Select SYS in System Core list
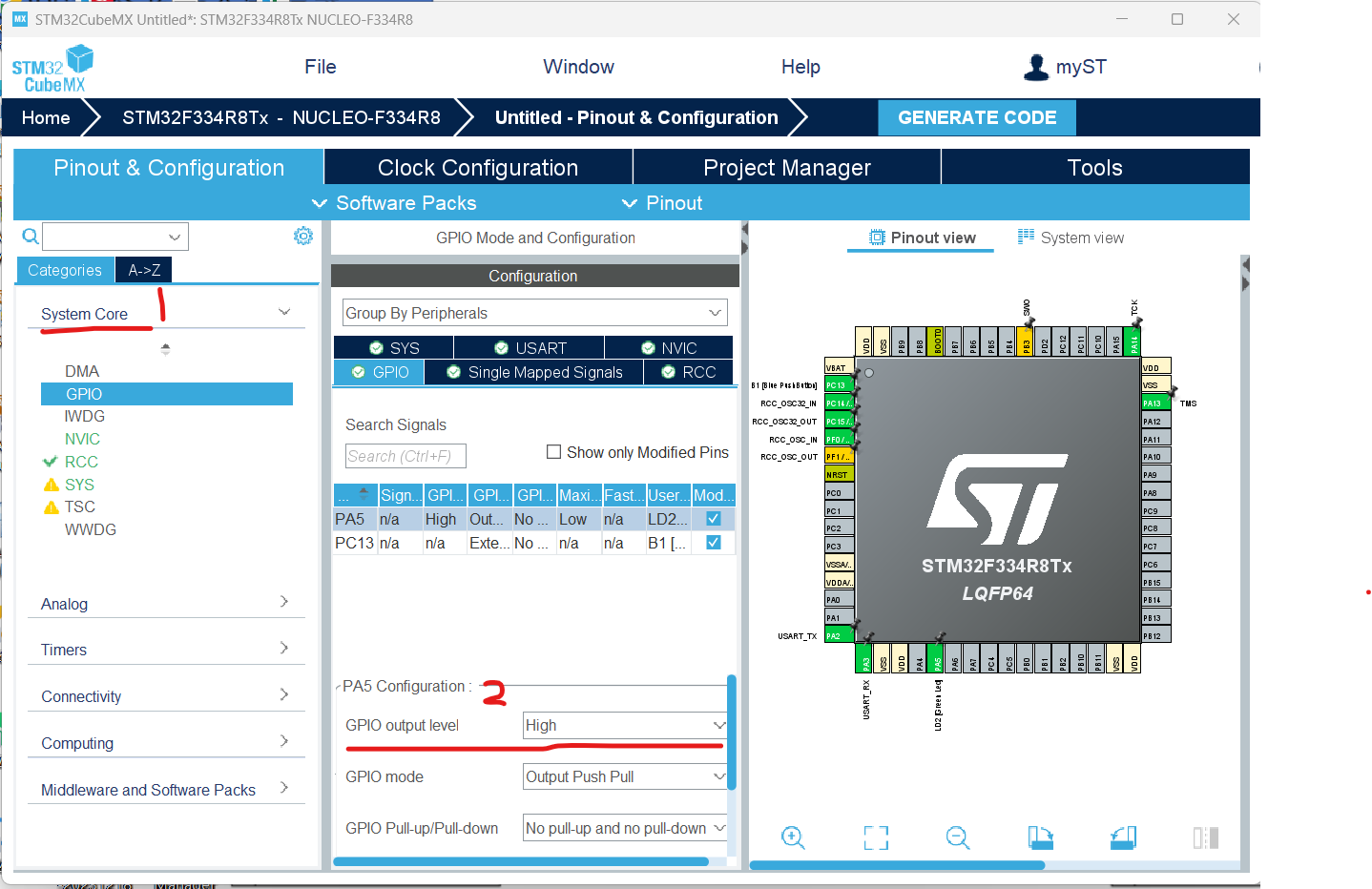The height and width of the screenshot is (889, 1372). 79,485
